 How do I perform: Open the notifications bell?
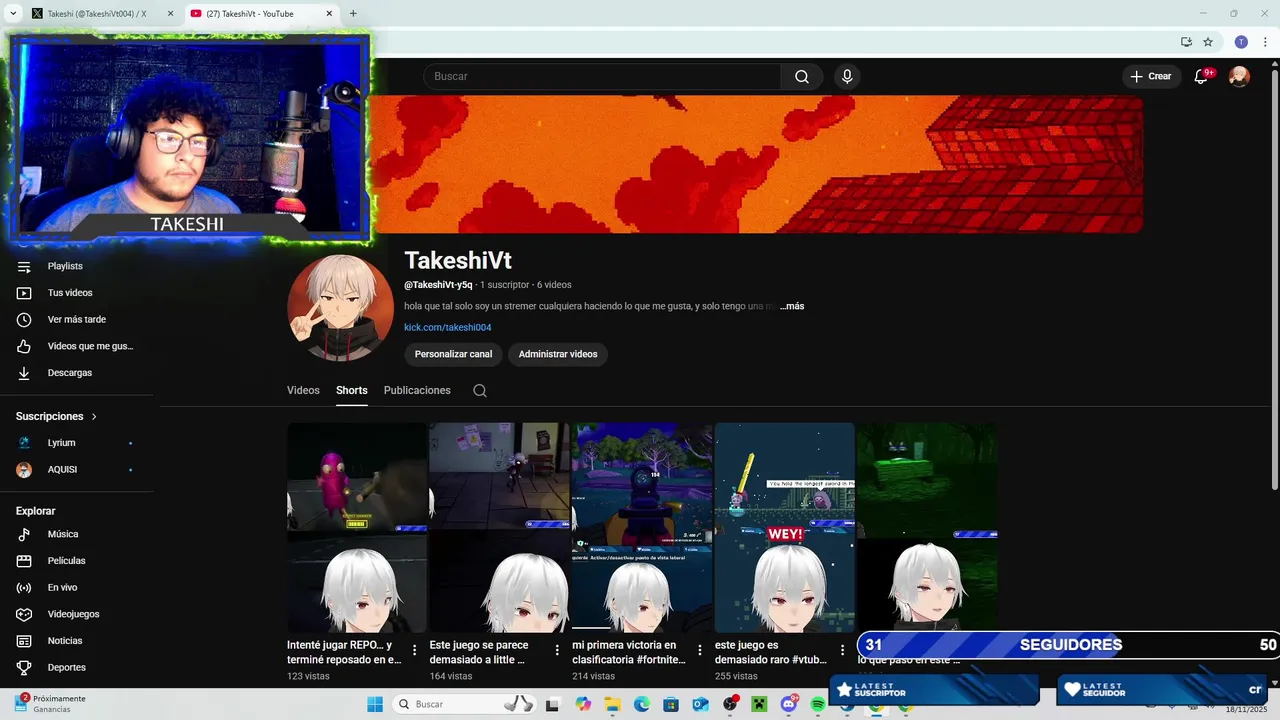1202,77
